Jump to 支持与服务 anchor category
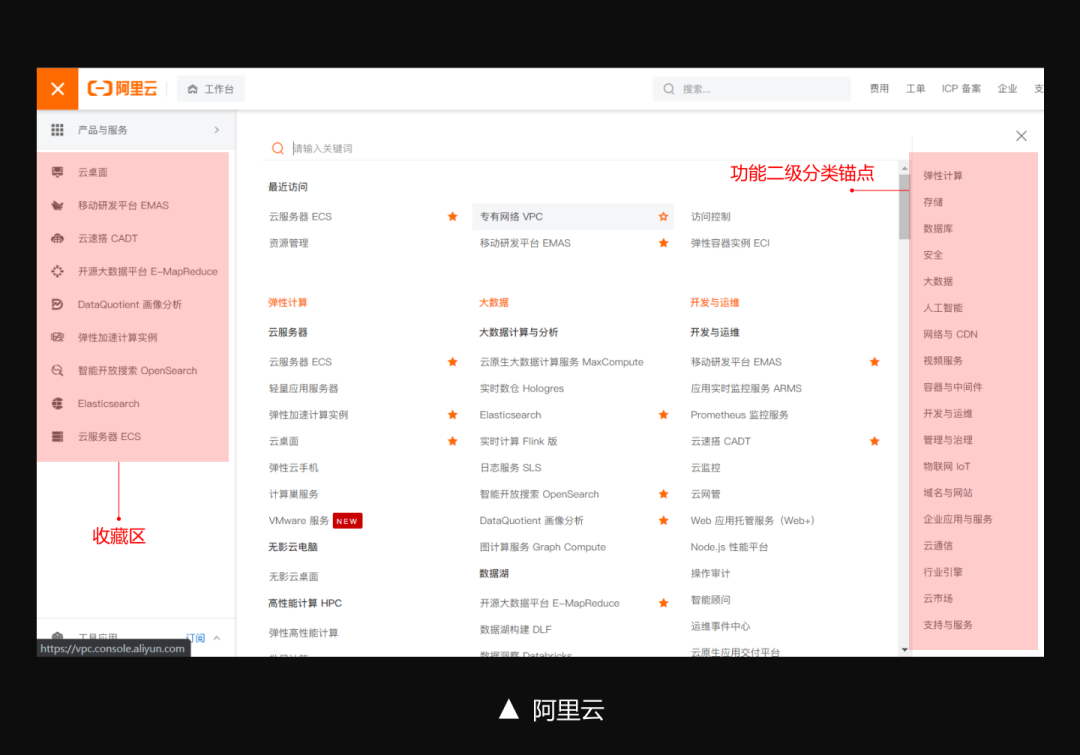The height and width of the screenshot is (755, 1080). pos(948,625)
